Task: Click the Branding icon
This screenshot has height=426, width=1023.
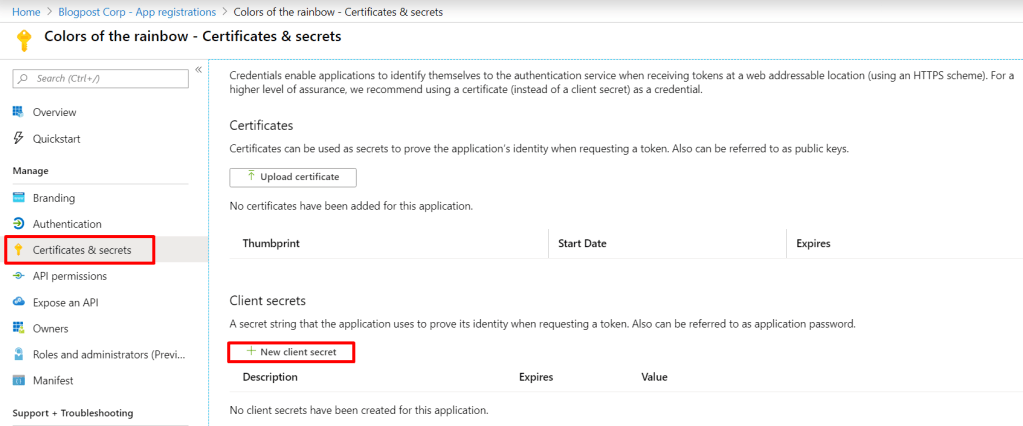Action: (x=18, y=198)
